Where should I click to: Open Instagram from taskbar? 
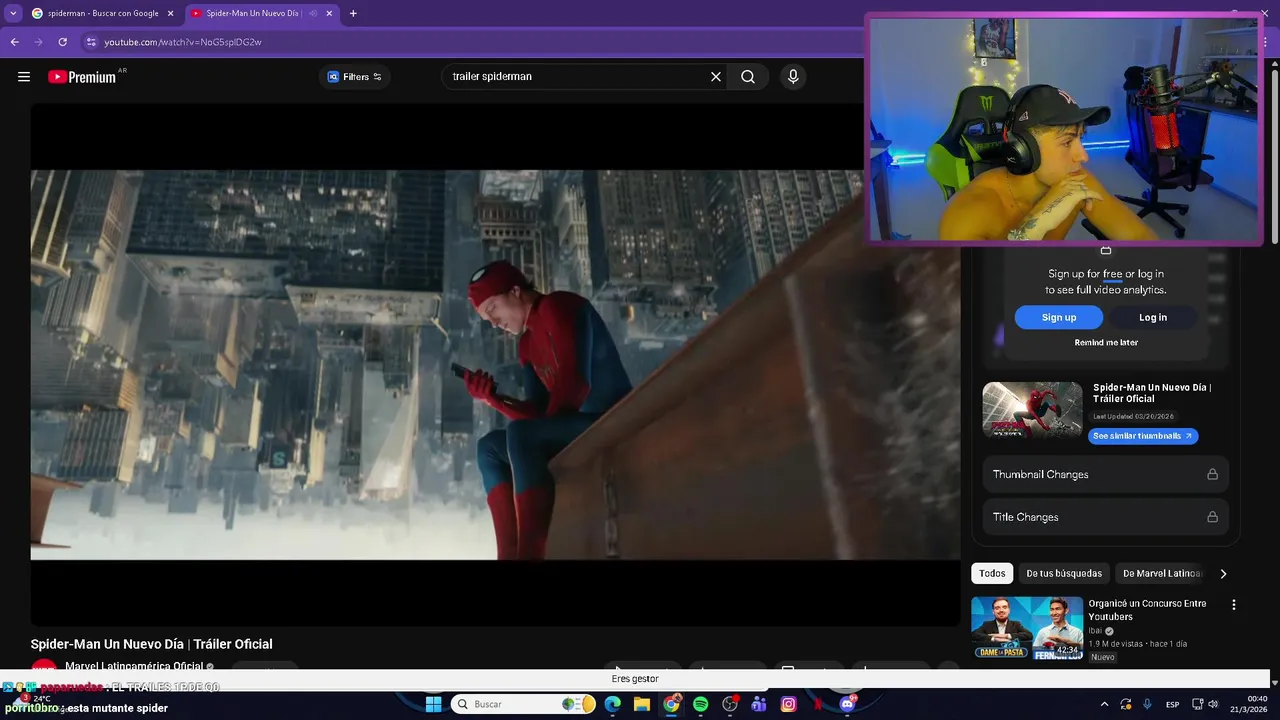pos(788,704)
